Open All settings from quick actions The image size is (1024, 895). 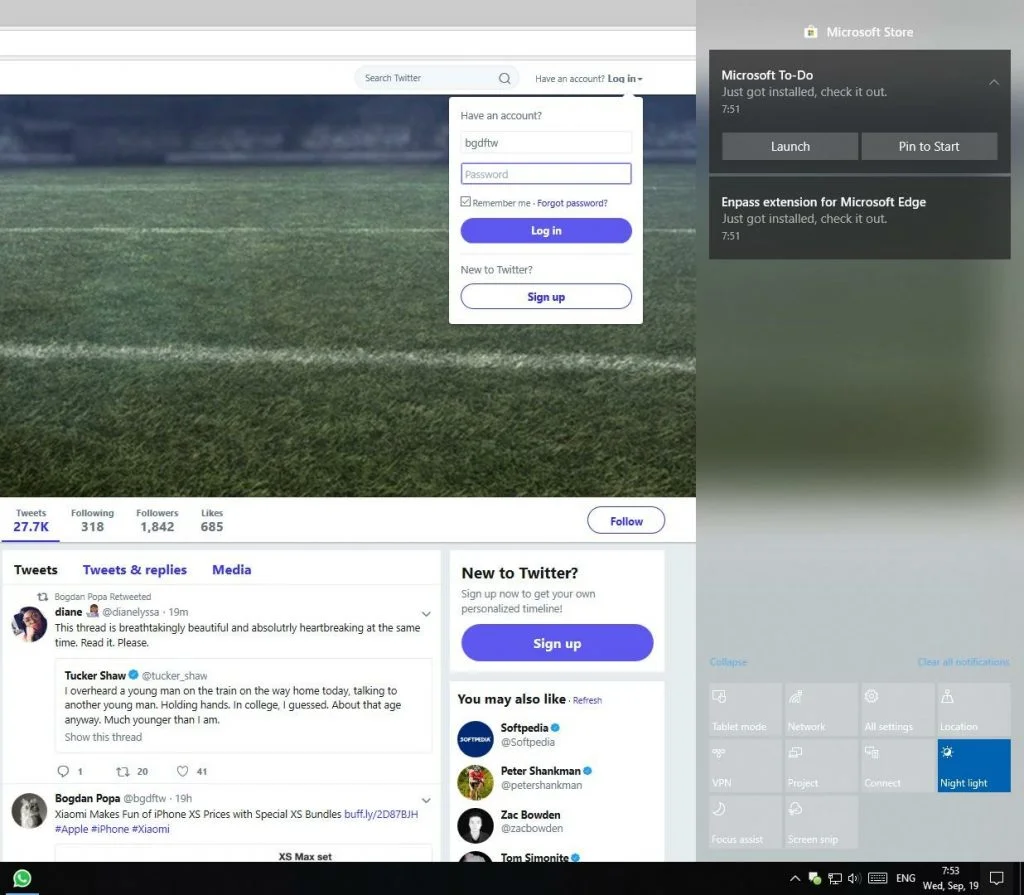click(896, 709)
